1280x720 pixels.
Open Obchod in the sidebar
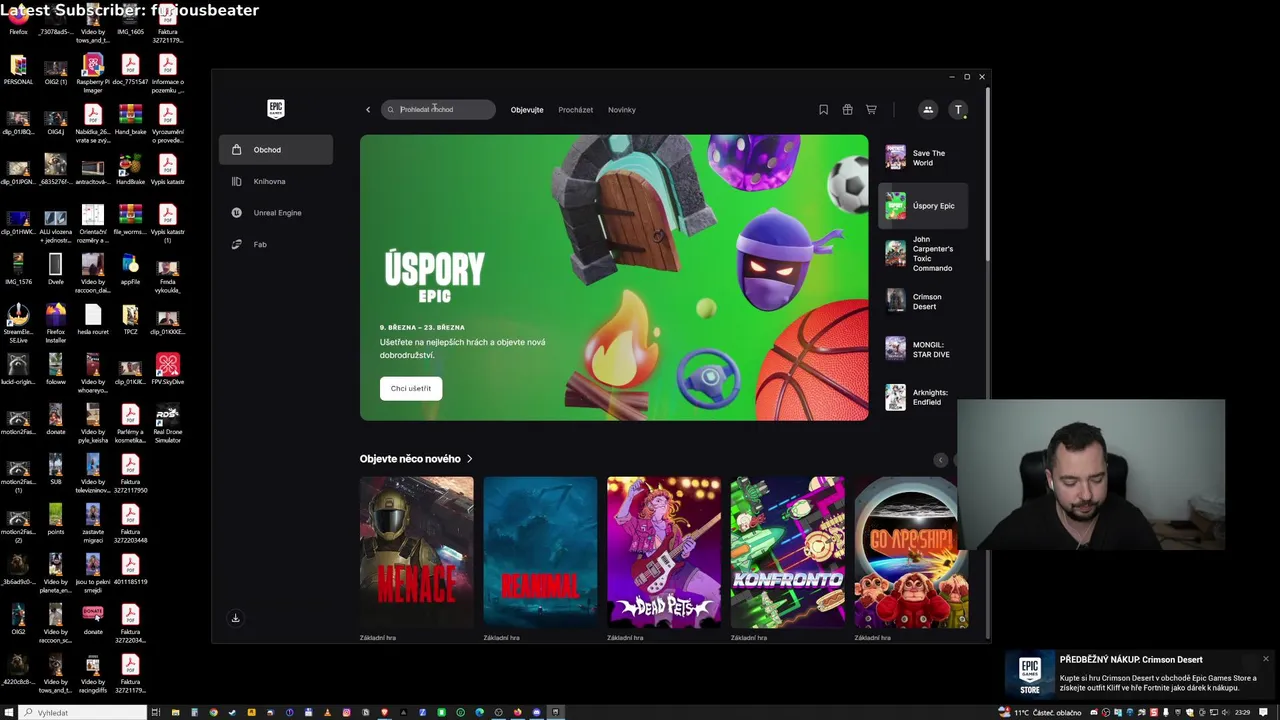pos(276,150)
